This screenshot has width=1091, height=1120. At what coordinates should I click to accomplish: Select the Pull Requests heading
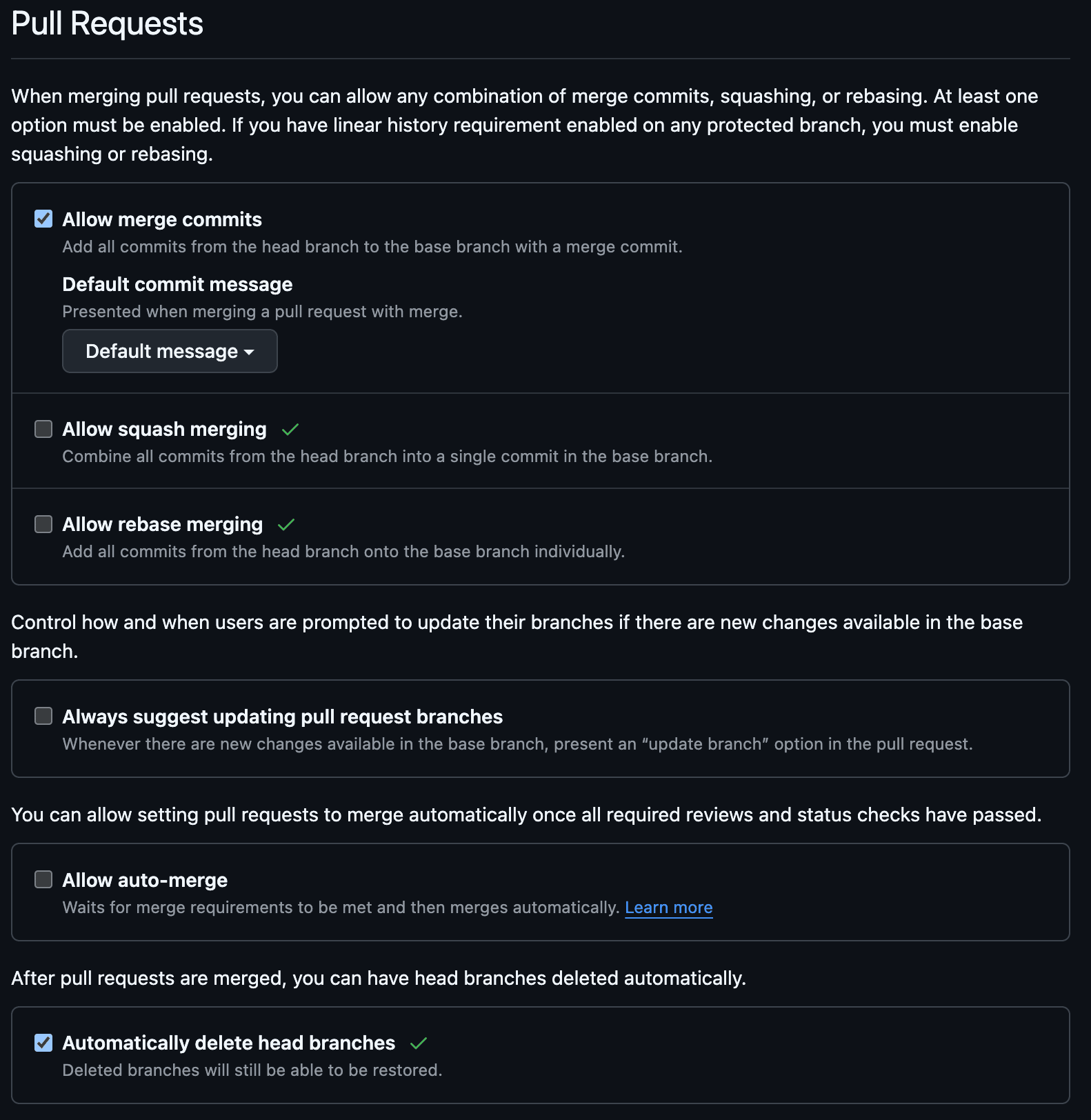pos(107,23)
